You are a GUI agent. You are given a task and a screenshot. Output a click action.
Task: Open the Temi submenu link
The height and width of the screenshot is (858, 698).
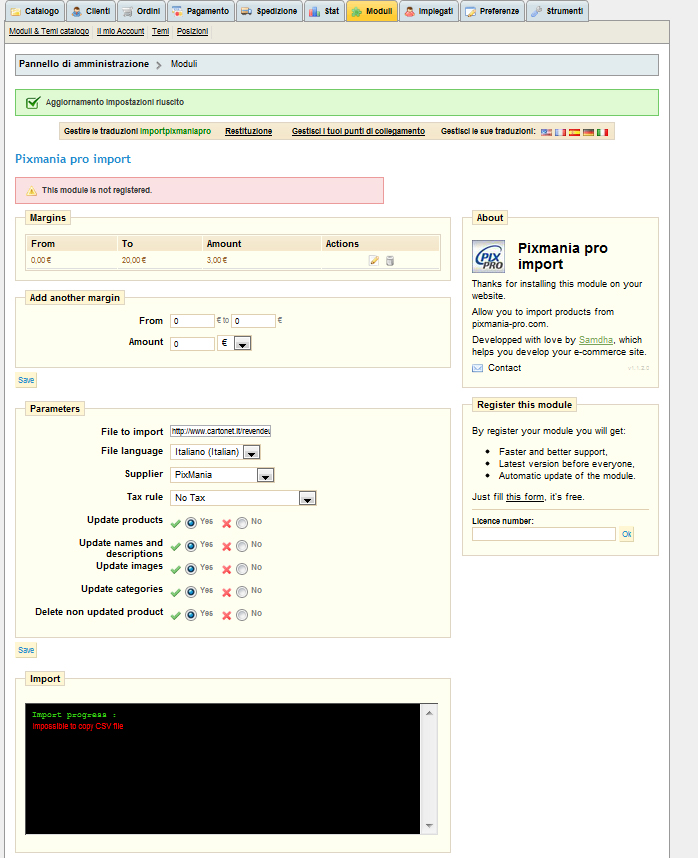160,31
